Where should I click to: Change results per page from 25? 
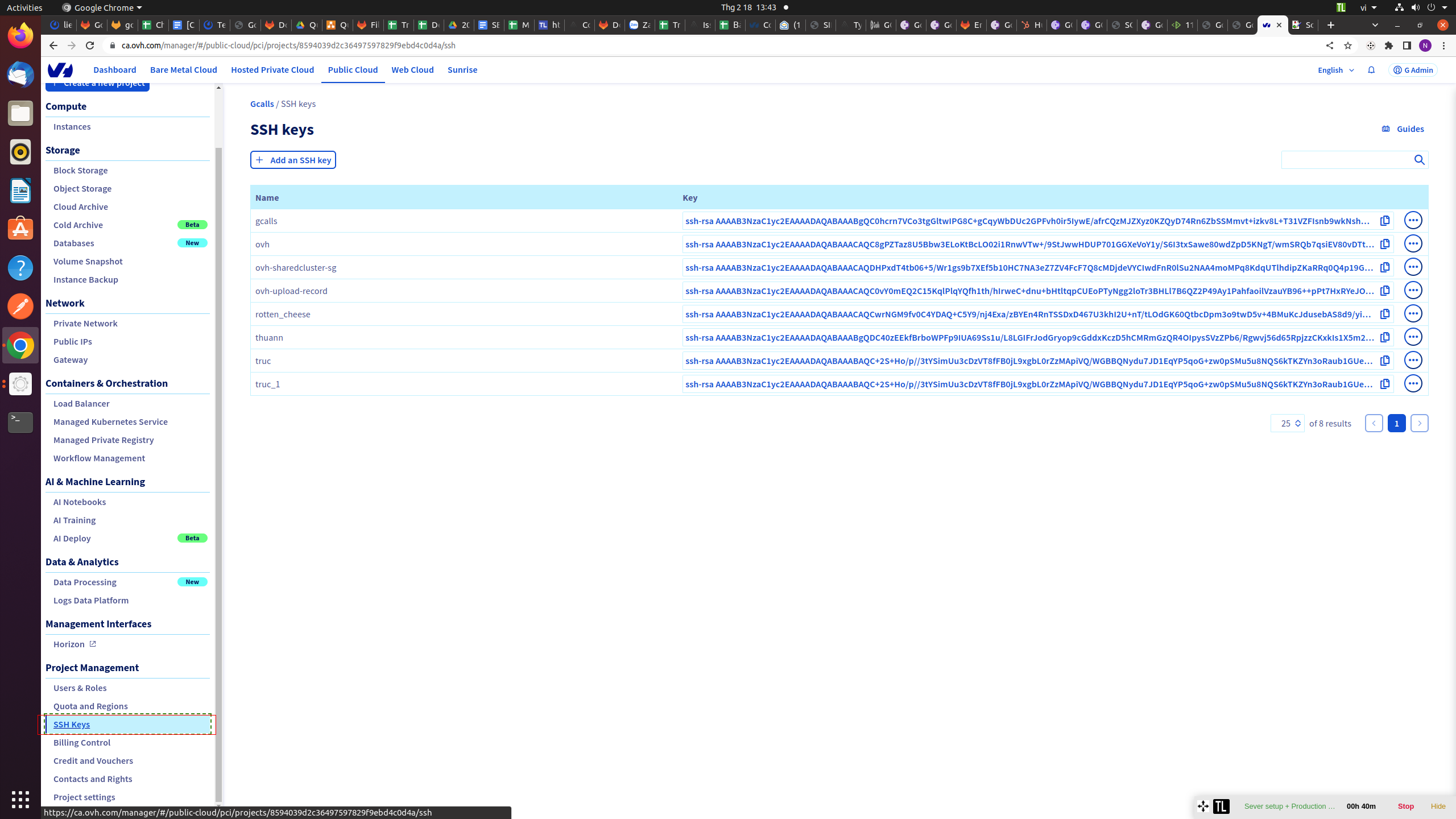1287,423
